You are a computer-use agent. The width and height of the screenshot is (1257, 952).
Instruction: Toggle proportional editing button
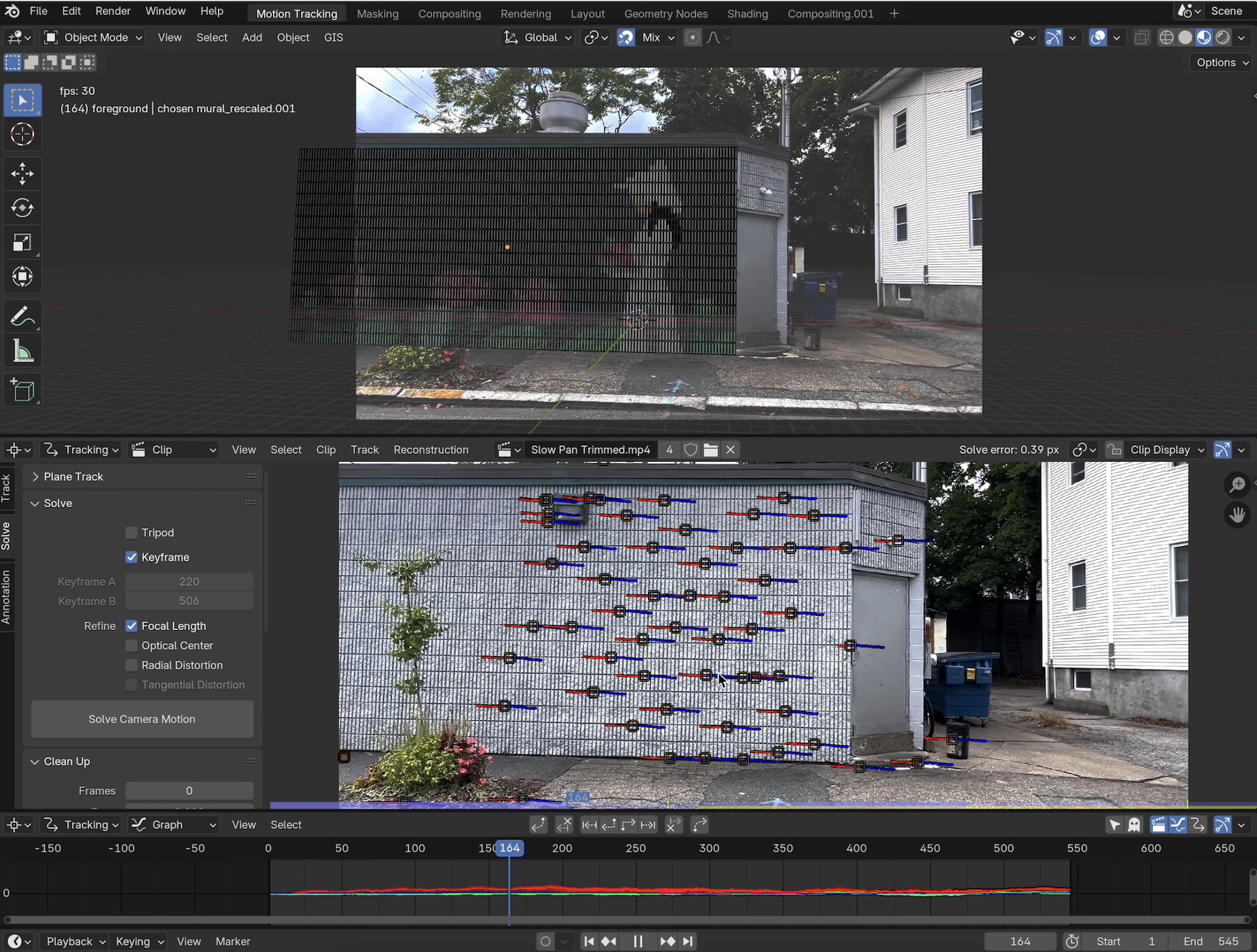692,38
